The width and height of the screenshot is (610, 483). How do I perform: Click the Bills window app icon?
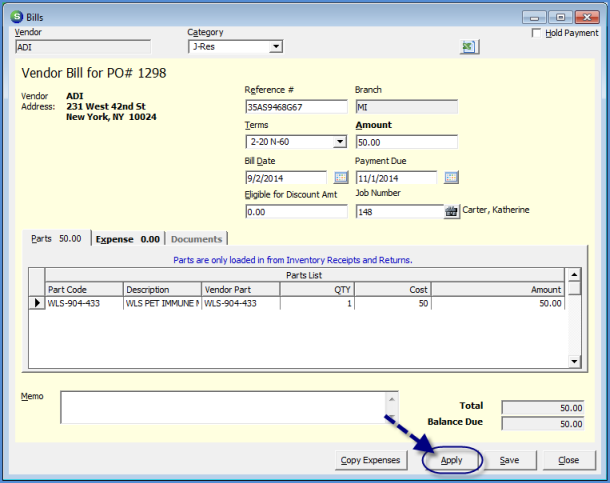click(x=17, y=17)
